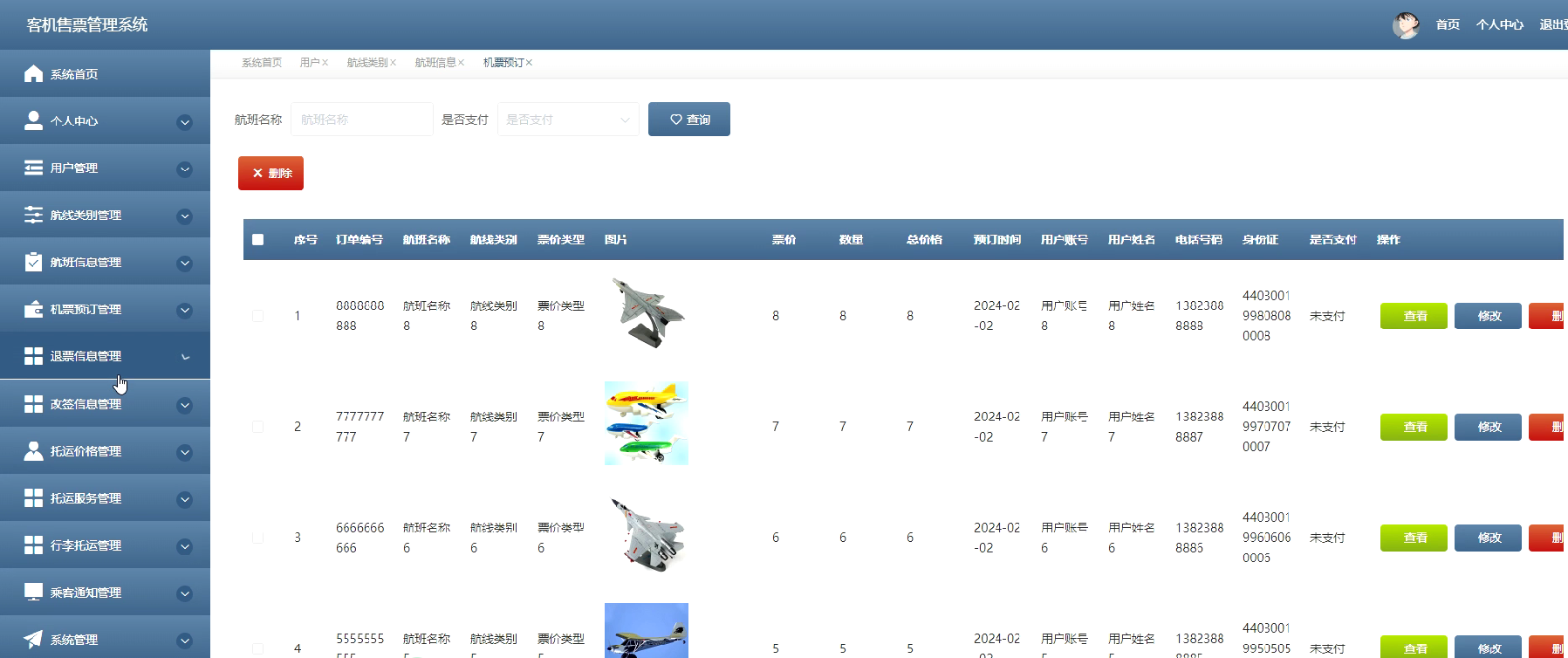Switch to the 航线类别 tab
1568x658 pixels.
click(366, 63)
